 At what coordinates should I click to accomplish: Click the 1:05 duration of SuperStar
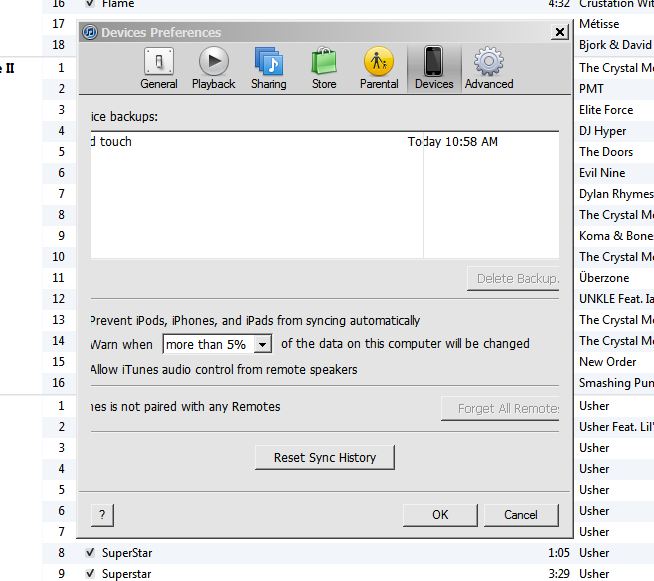pyautogui.click(x=559, y=553)
